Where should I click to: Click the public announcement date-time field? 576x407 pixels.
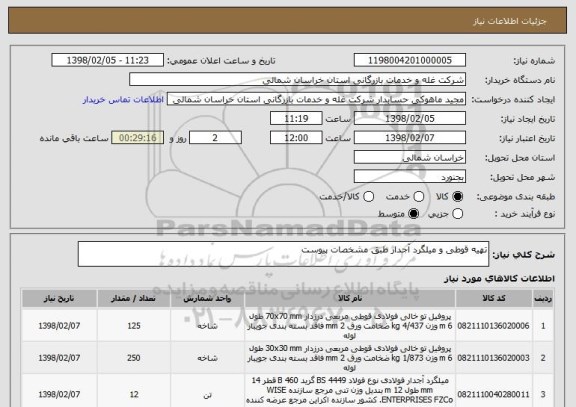coord(108,60)
